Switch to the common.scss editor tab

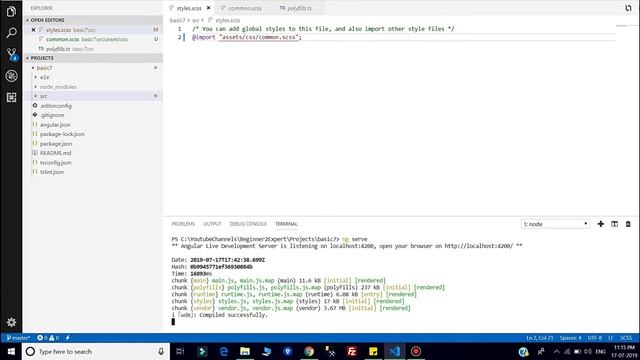coord(243,8)
